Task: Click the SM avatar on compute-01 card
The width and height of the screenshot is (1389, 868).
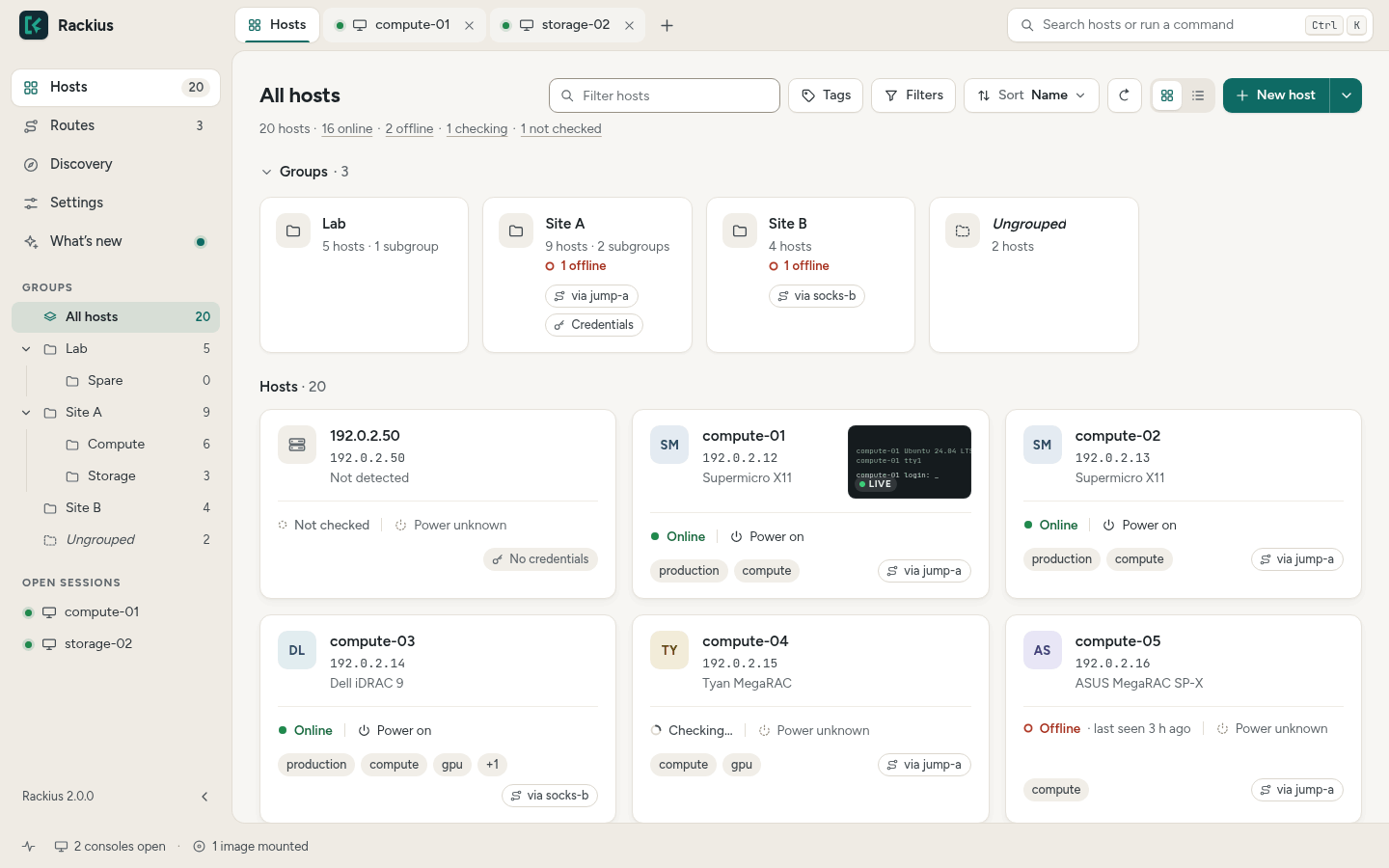Action: pyautogui.click(x=669, y=445)
